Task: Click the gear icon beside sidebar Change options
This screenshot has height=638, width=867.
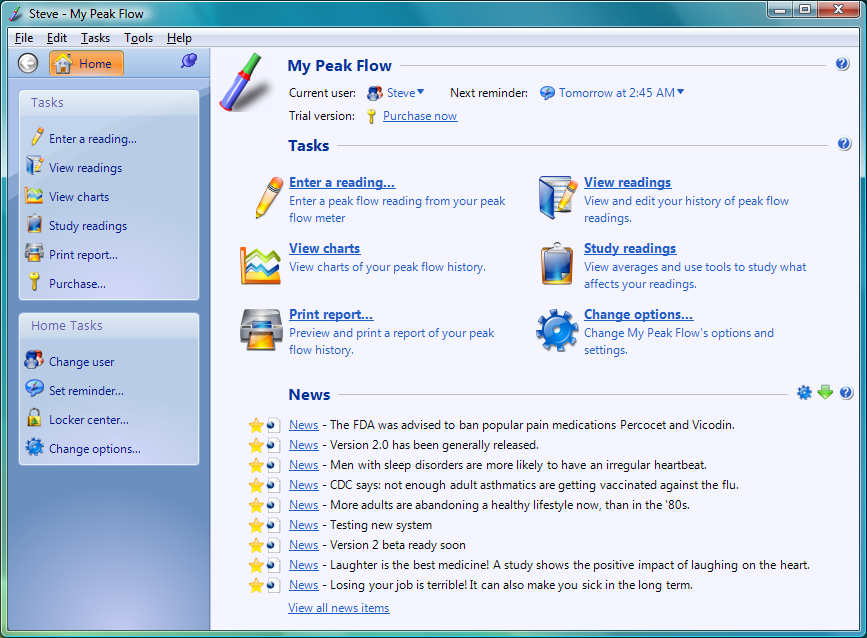Action: click(x=34, y=447)
